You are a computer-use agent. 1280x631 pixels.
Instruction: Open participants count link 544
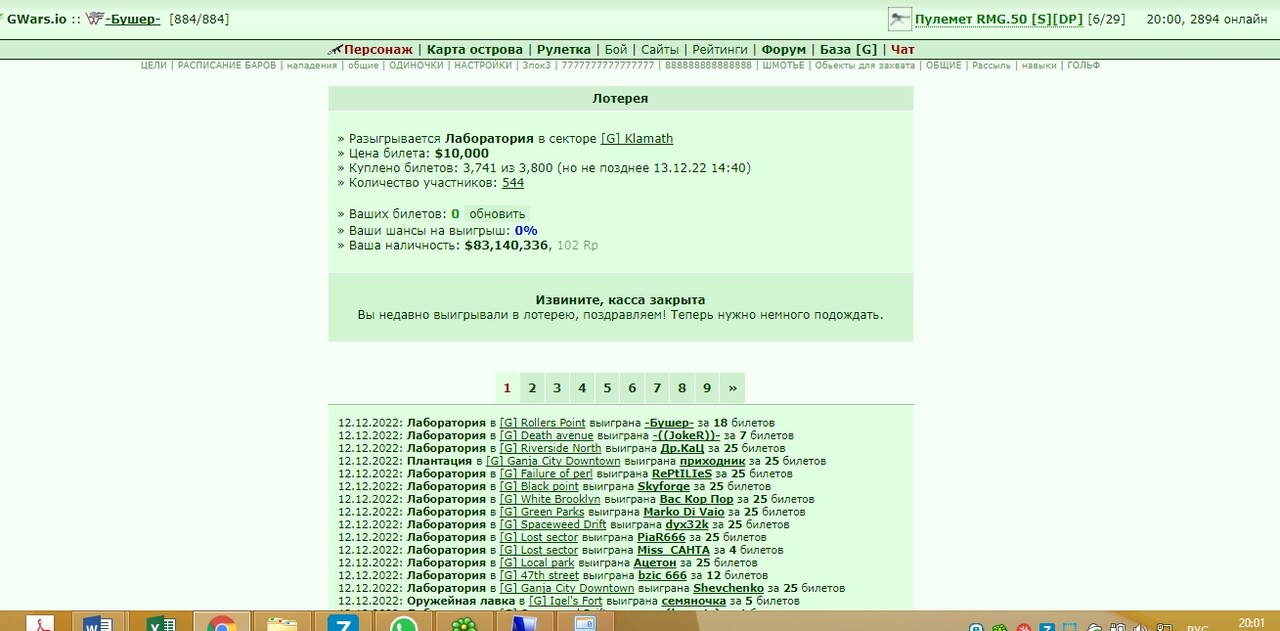(513, 183)
